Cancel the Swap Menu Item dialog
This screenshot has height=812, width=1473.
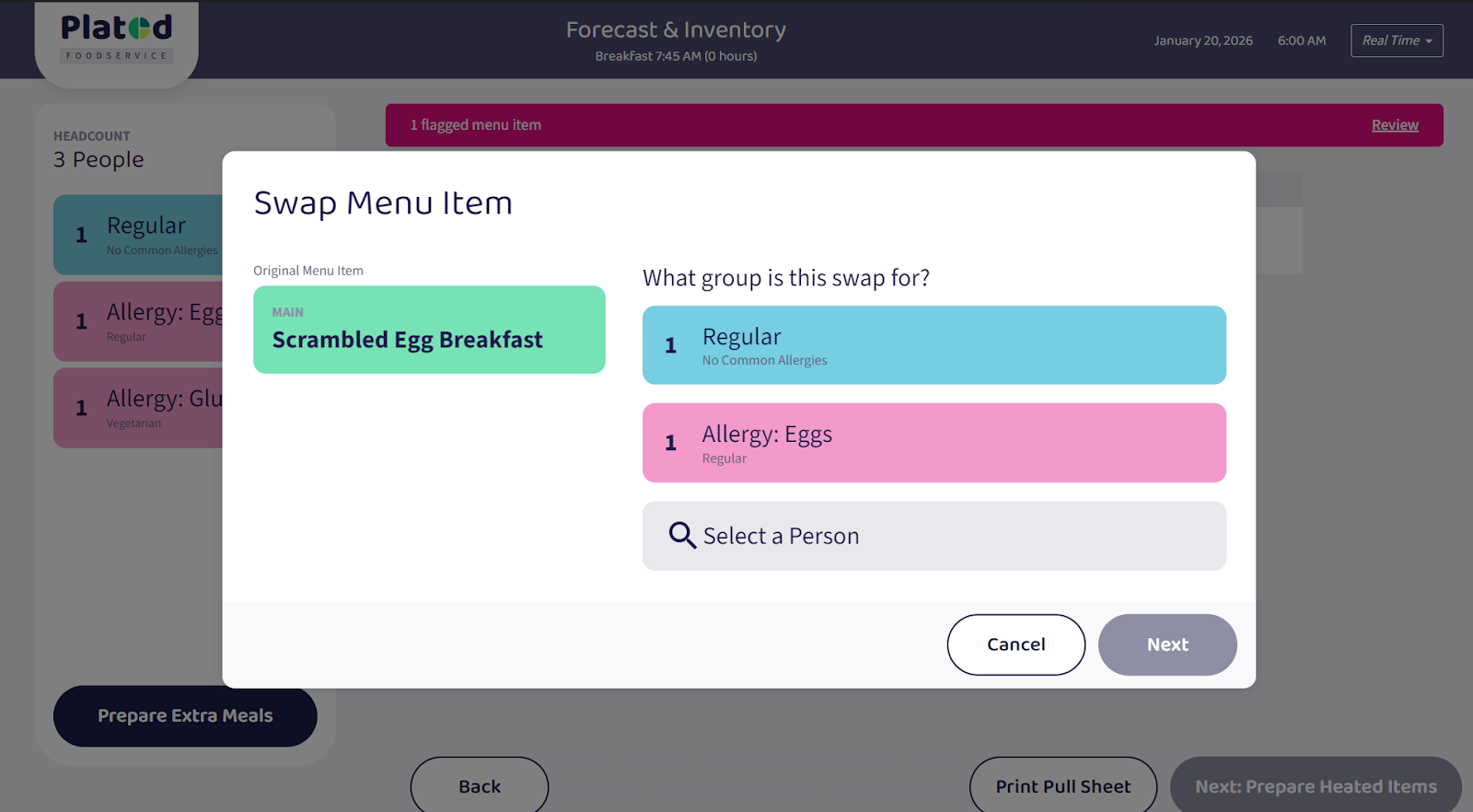click(x=1015, y=644)
